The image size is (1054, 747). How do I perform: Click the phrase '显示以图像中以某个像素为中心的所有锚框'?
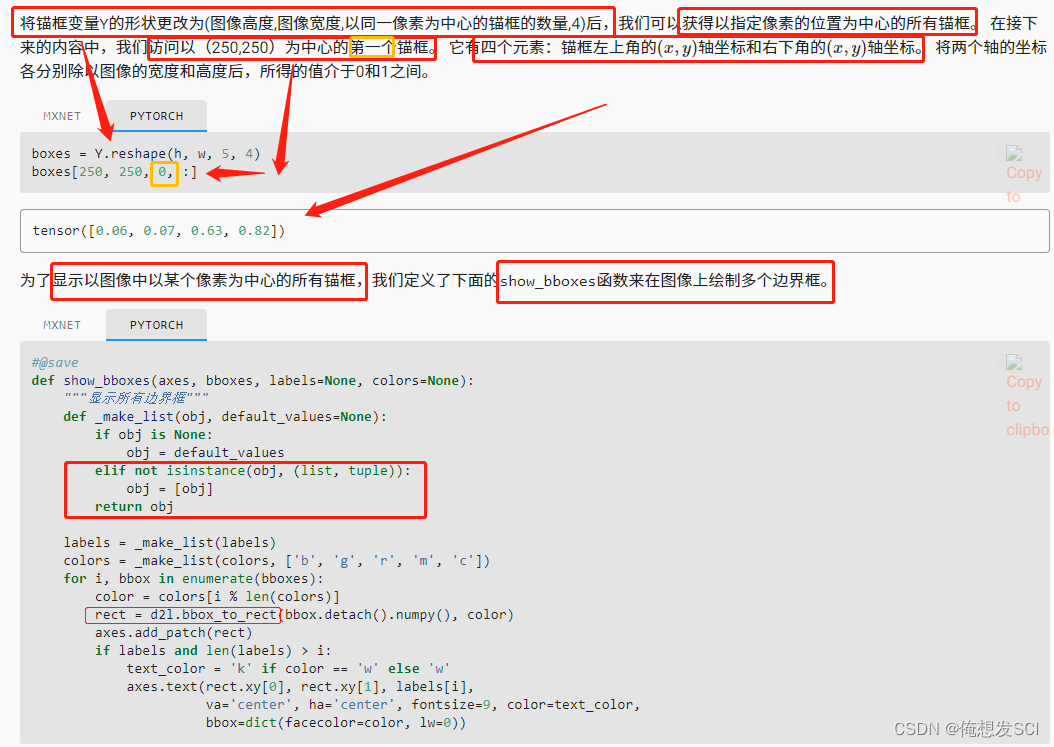click(204, 280)
